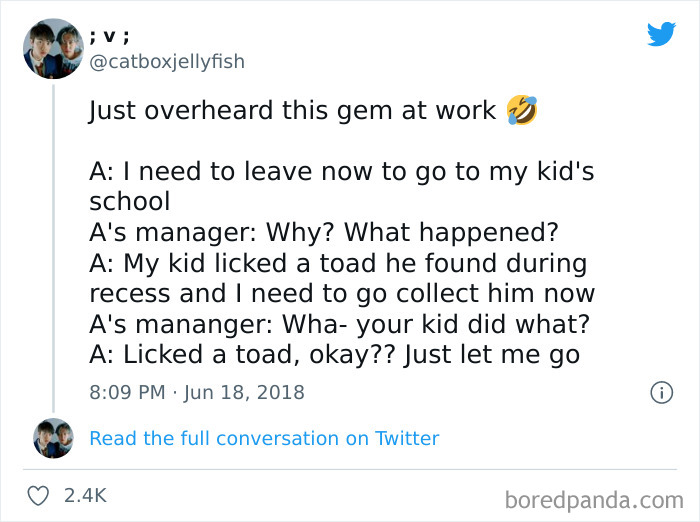The height and width of the screenshot is (522, 700).
Task: Open the 8:09 PM · Jun 18, 2018 timestamp
Action: coord(196,392)
